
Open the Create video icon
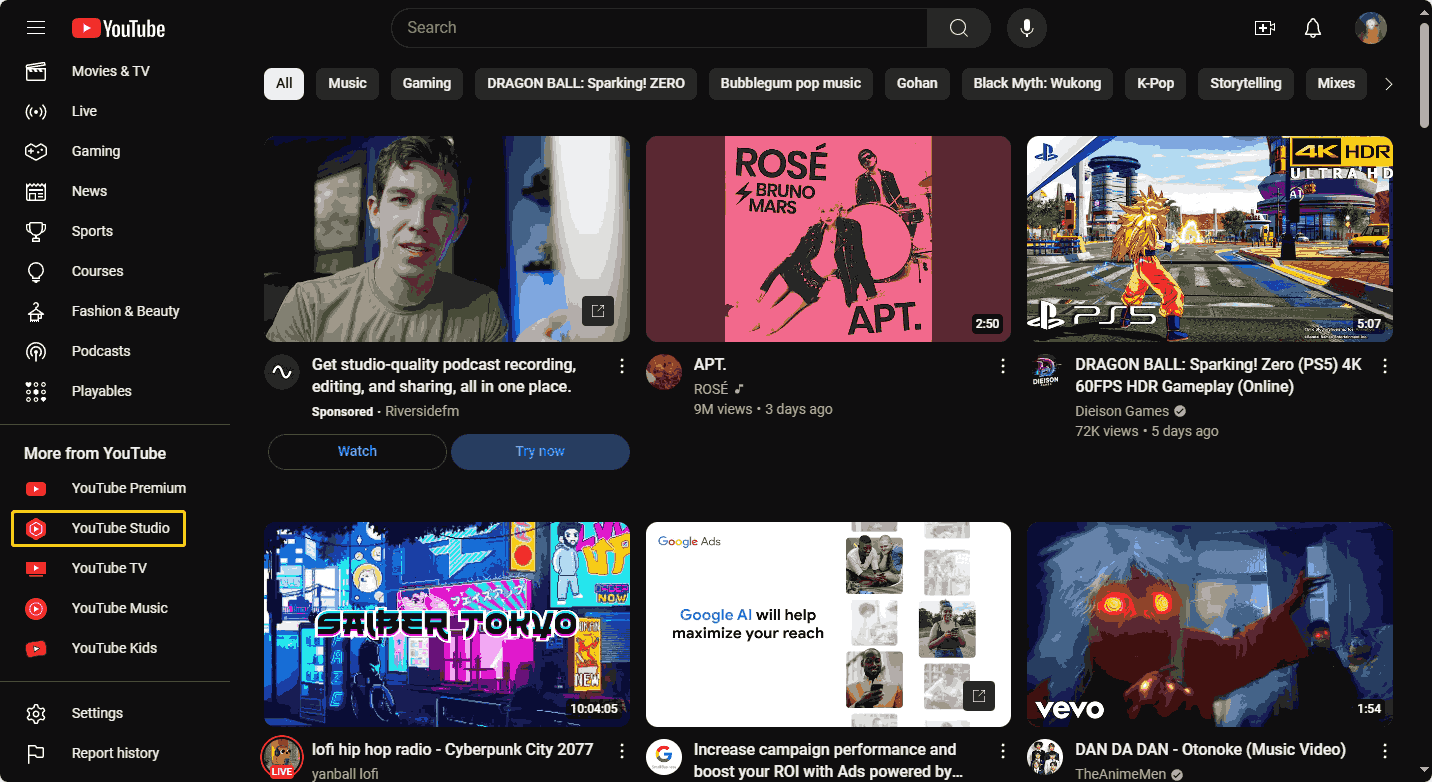click(x=1265, y=28)
